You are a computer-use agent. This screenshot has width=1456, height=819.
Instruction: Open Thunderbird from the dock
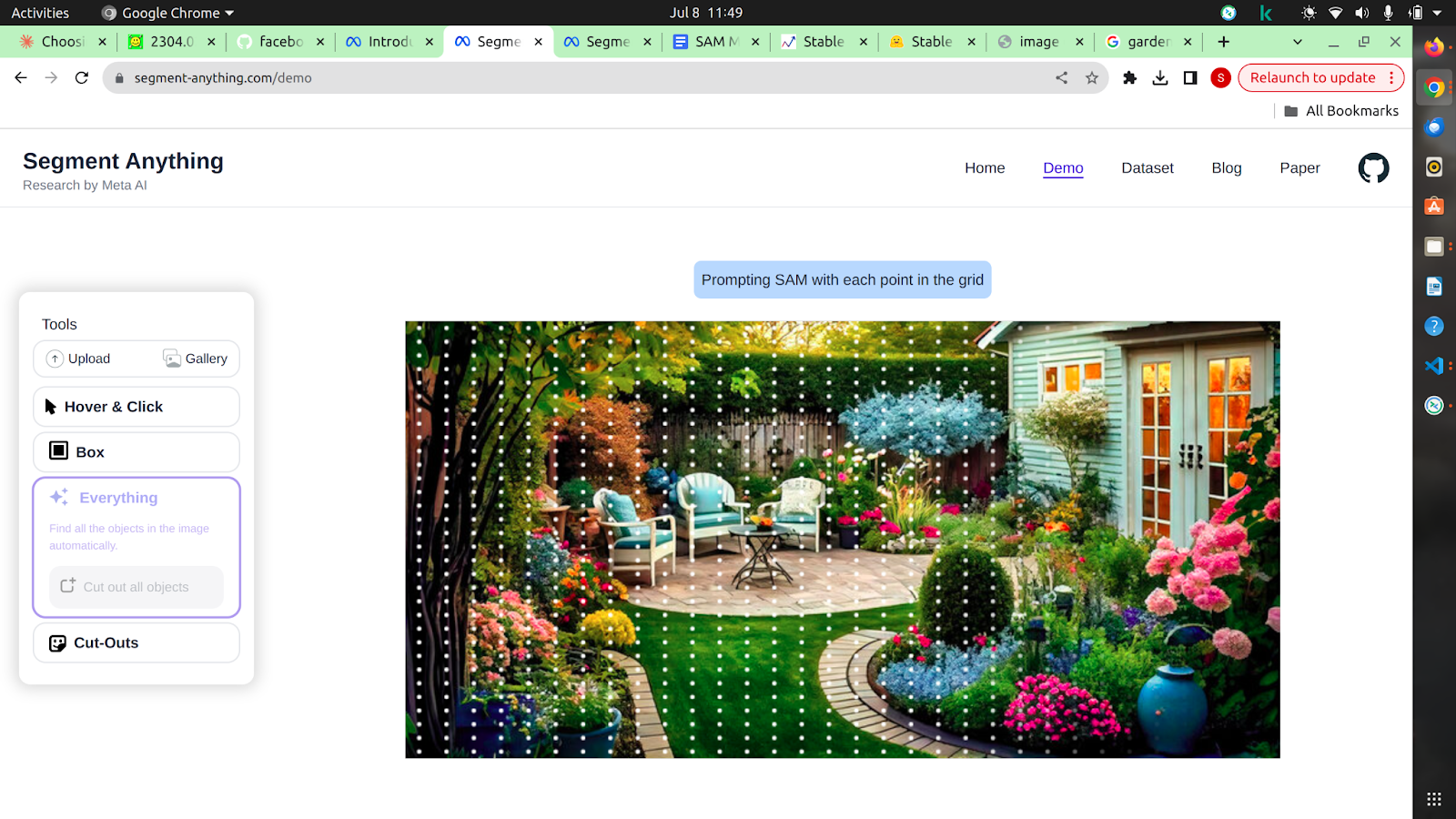[1434, 127]
